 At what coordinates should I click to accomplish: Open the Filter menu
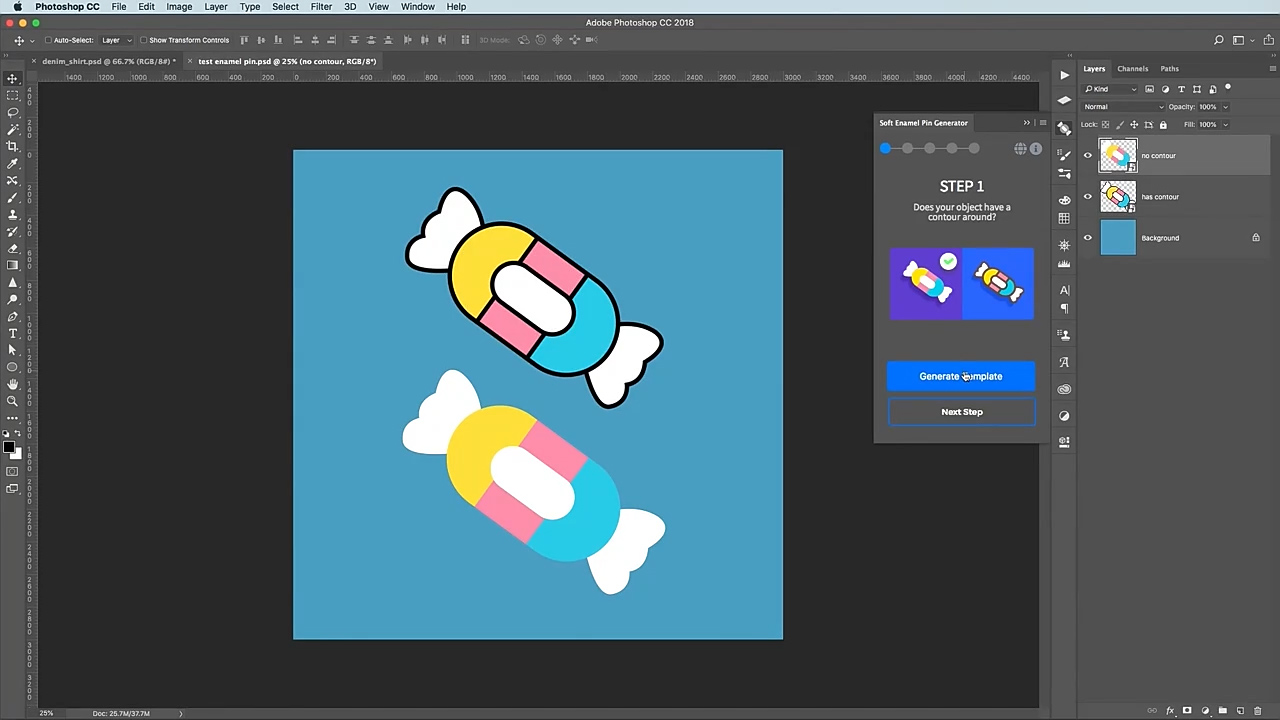coord(321,7)
